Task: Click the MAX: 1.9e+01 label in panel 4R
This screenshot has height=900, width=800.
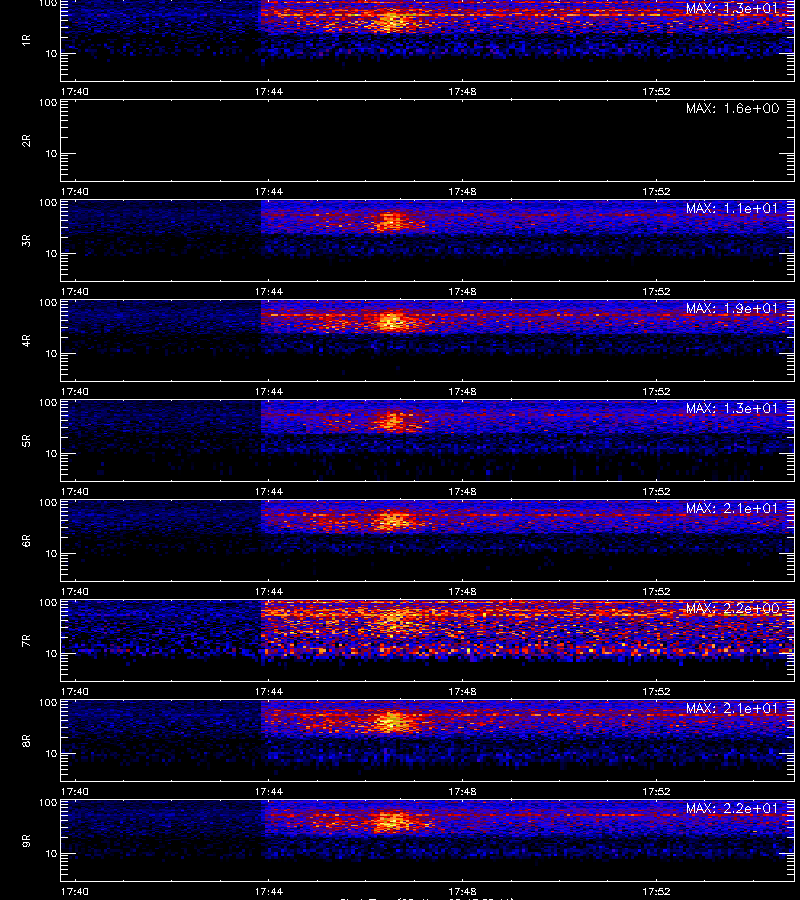Action: (732, 308)
